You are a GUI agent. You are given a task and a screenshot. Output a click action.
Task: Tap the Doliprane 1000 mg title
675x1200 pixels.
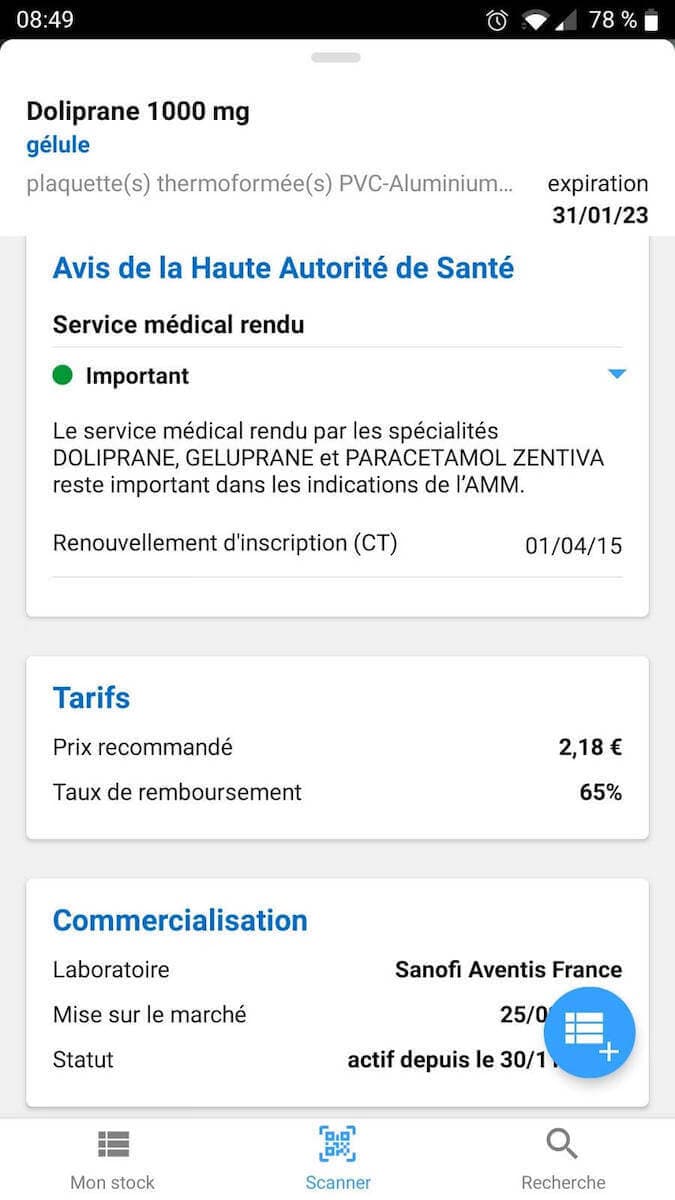(138, 111)
